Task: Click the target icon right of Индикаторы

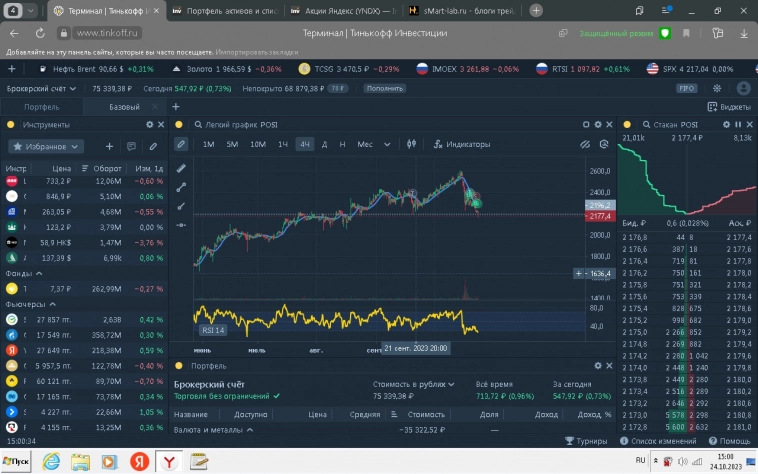Action: [604, 144]
